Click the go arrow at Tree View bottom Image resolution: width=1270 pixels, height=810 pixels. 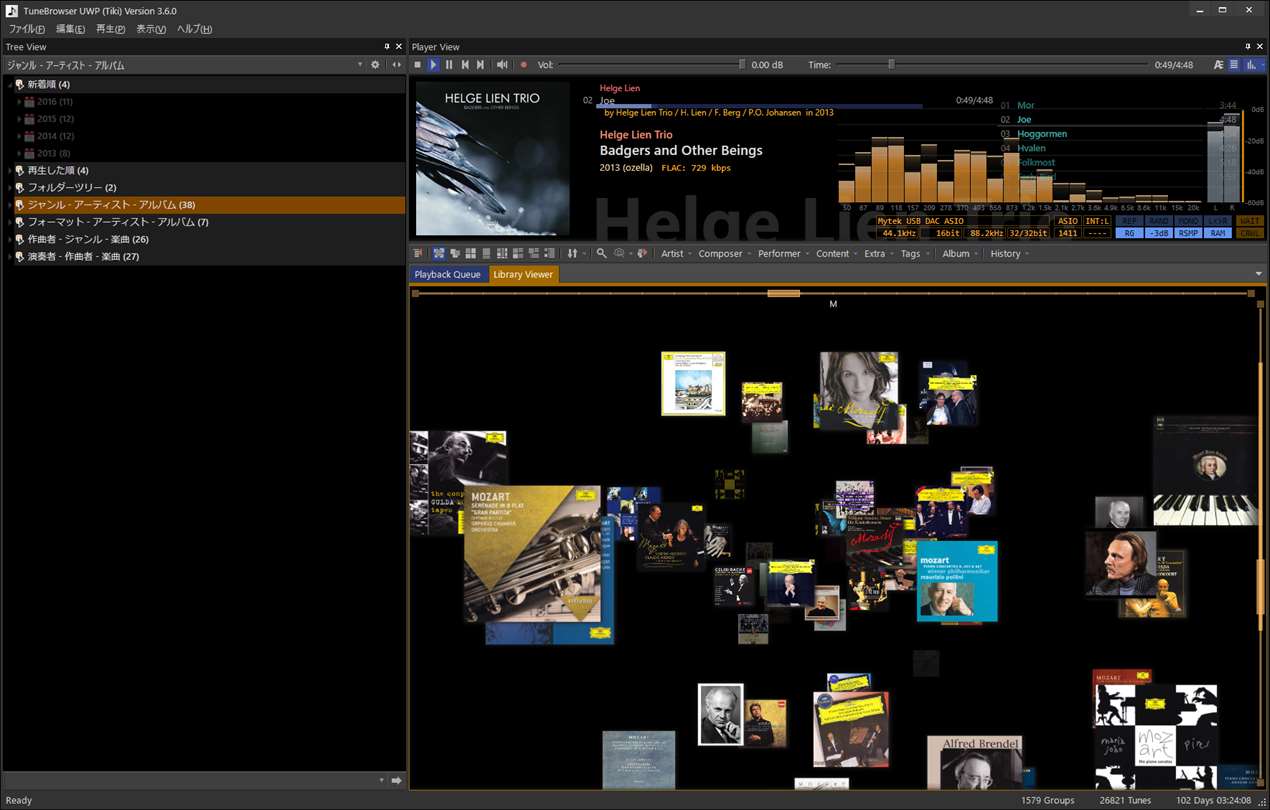(x=396, y=781)
